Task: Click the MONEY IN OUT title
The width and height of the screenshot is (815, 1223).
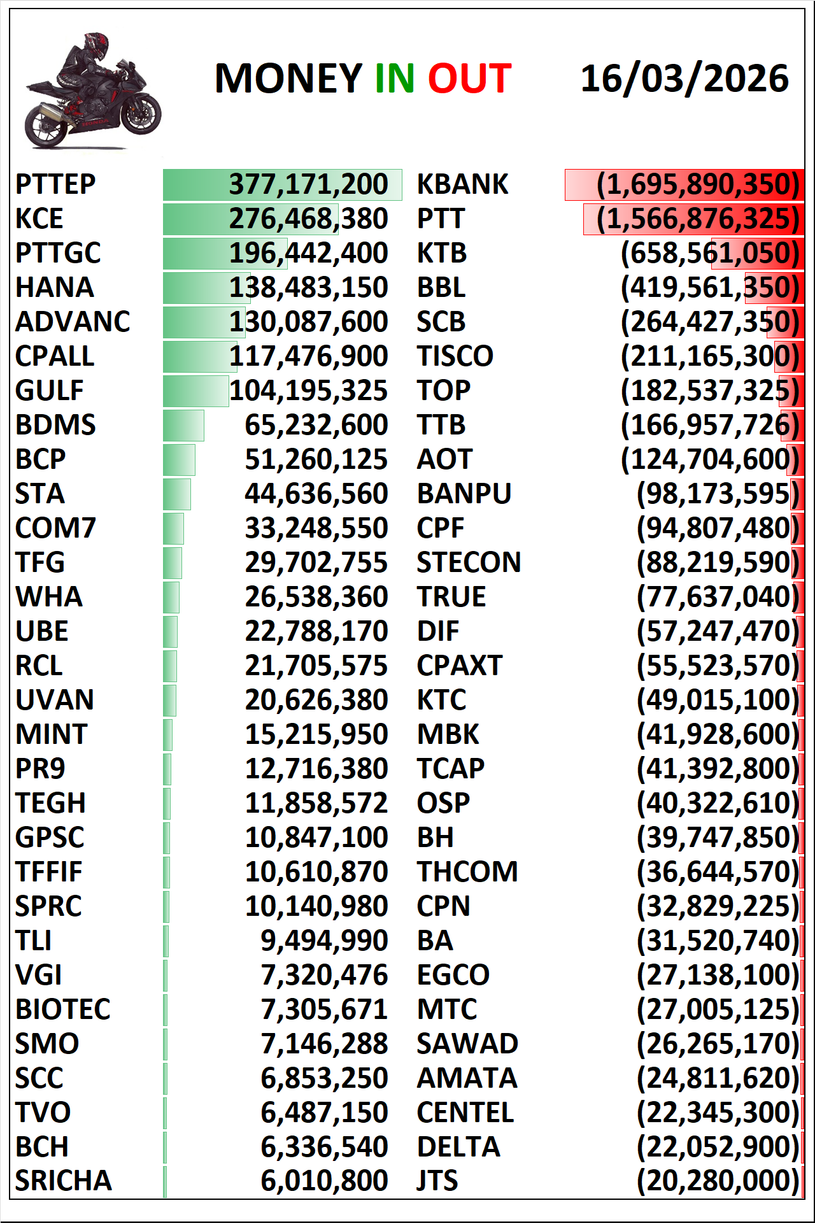Action: [x=362, y=79]
